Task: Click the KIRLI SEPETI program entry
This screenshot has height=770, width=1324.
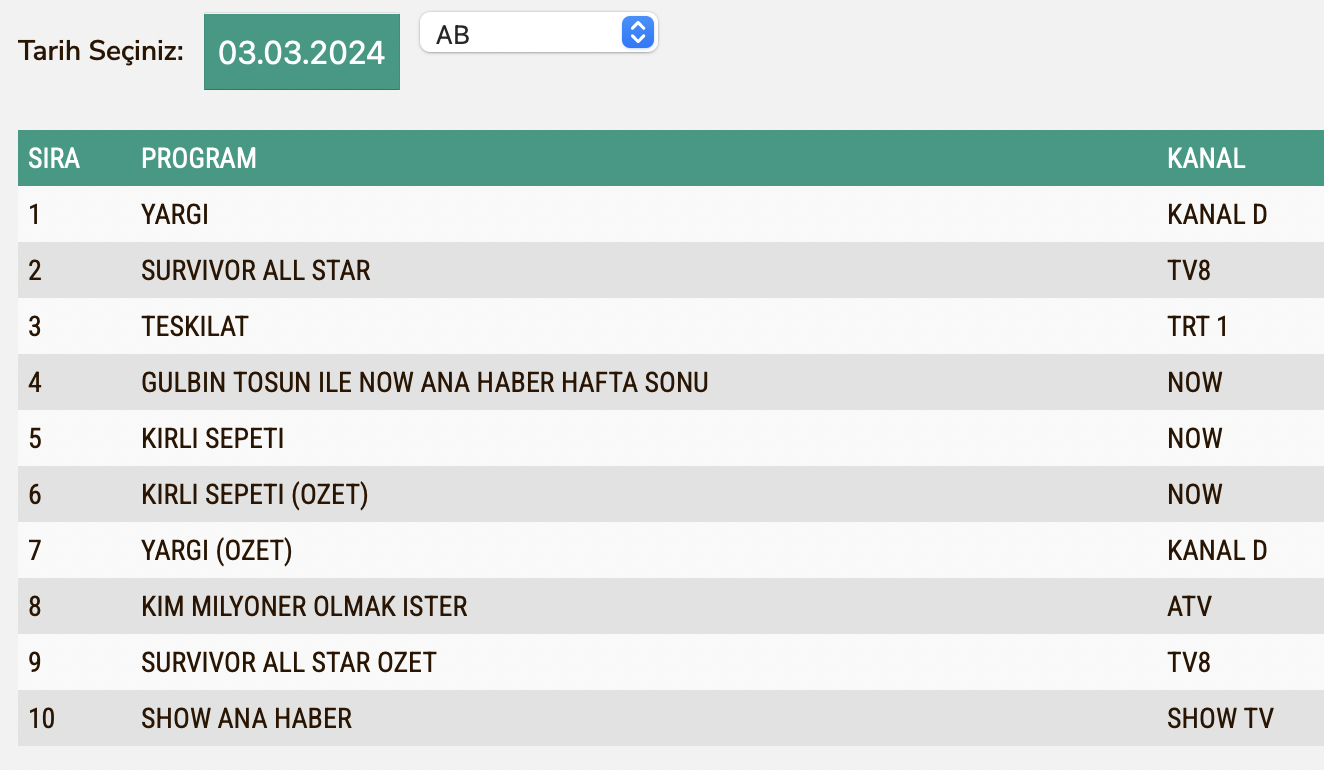Action: 213,438
